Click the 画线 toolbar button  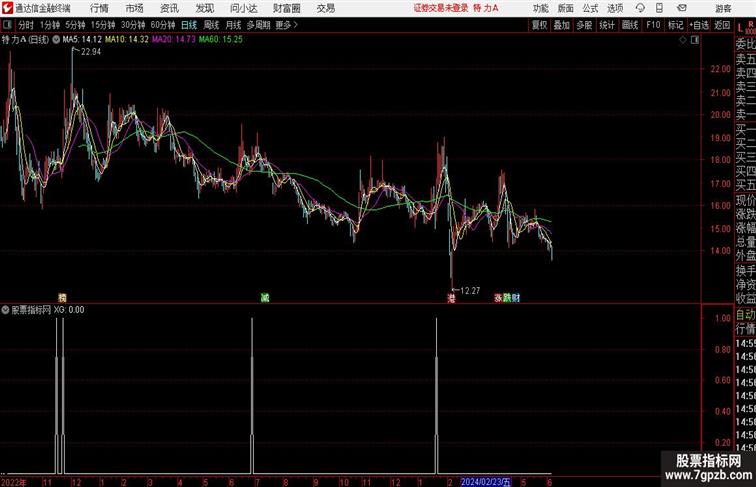point(630,25)
